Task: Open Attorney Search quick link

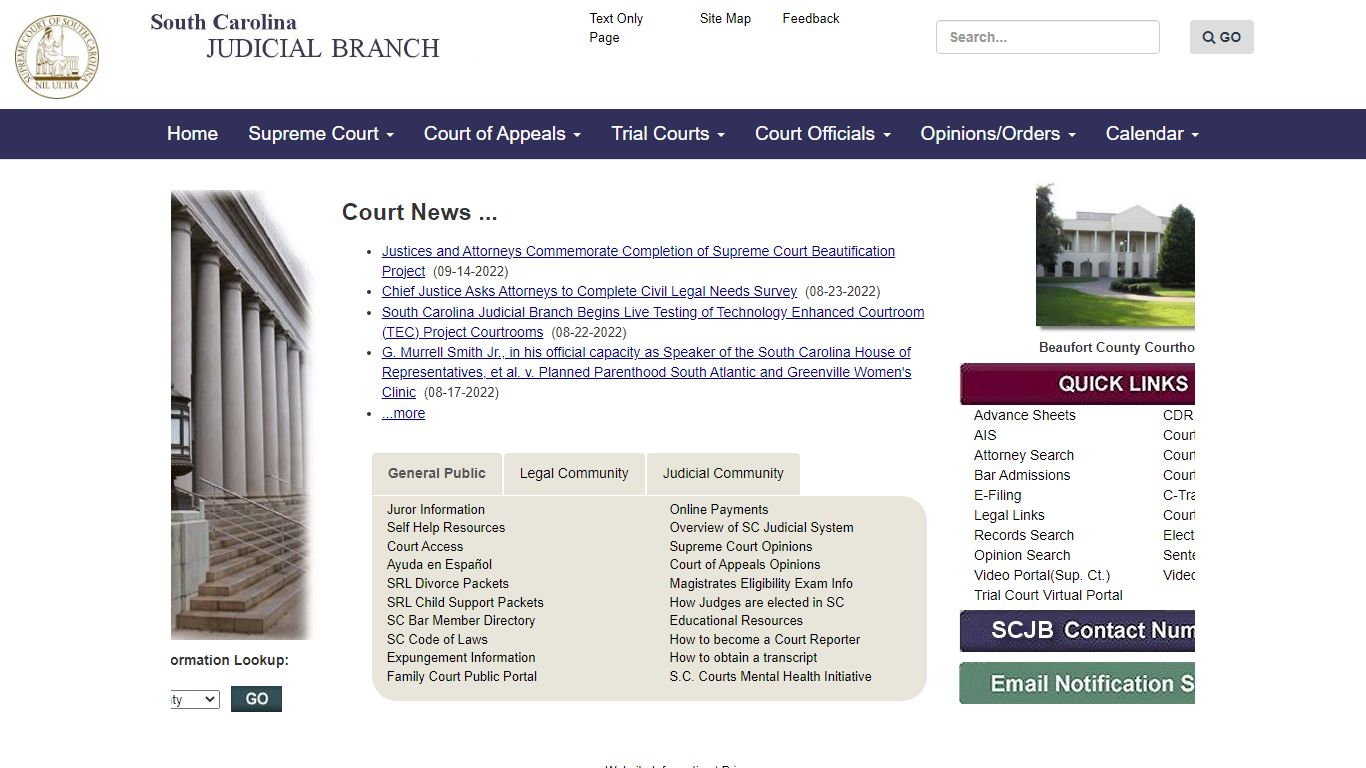Action: (1024, 455)
